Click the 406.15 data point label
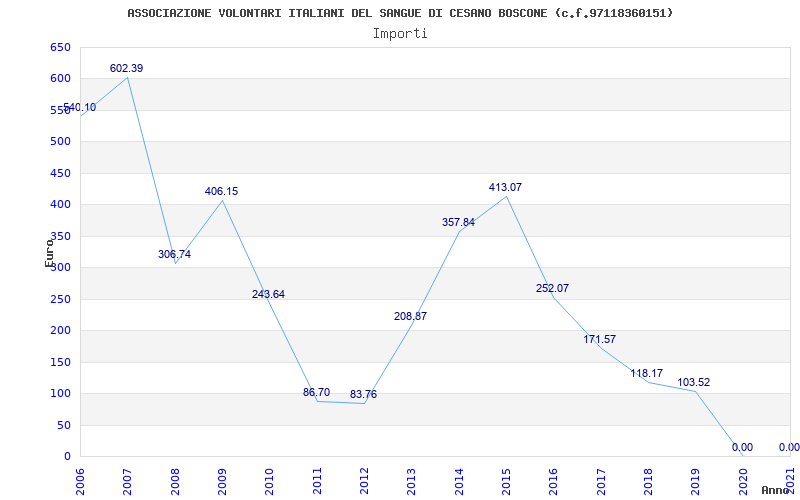The image size is (800, 500). [221, 191]
